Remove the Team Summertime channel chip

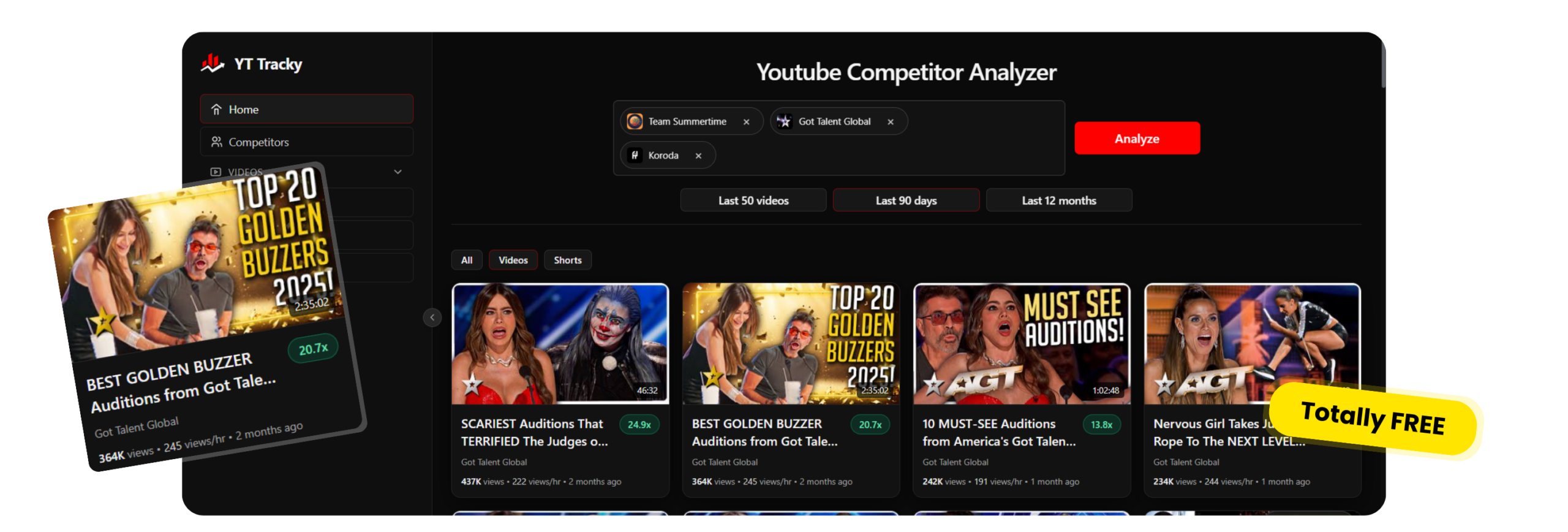pos(746,122)
